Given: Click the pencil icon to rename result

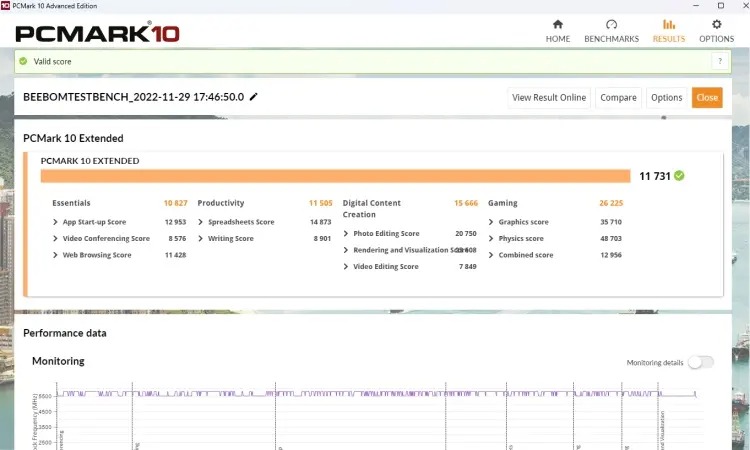Looking at the screenshot, I should click(x=254, y=97).
